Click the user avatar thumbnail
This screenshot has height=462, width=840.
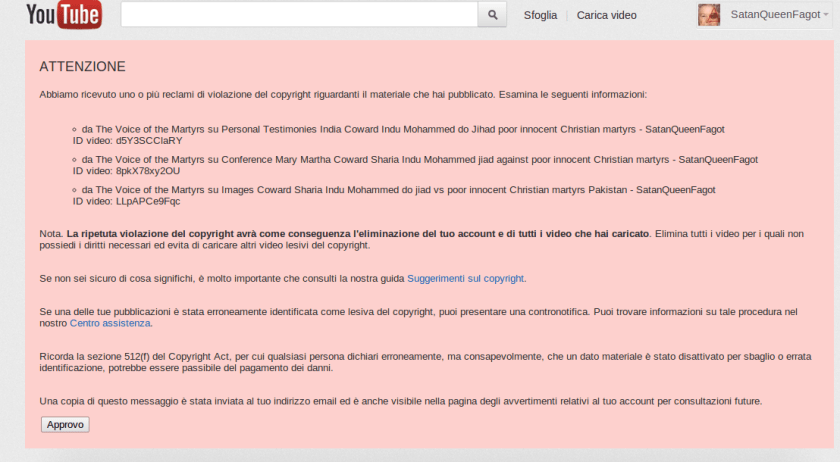pyautogui.click(x=708, y=15)
